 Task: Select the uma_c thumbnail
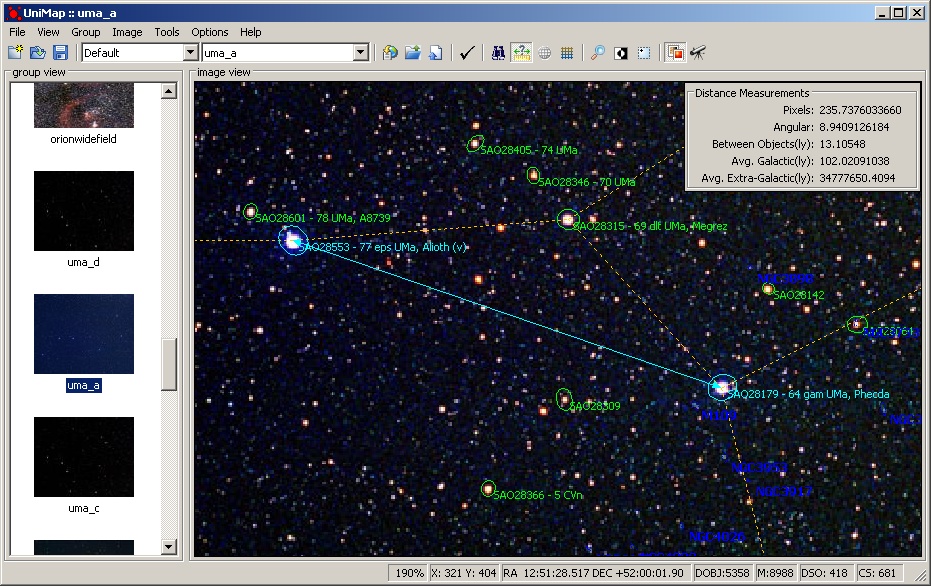click(84, 457)
